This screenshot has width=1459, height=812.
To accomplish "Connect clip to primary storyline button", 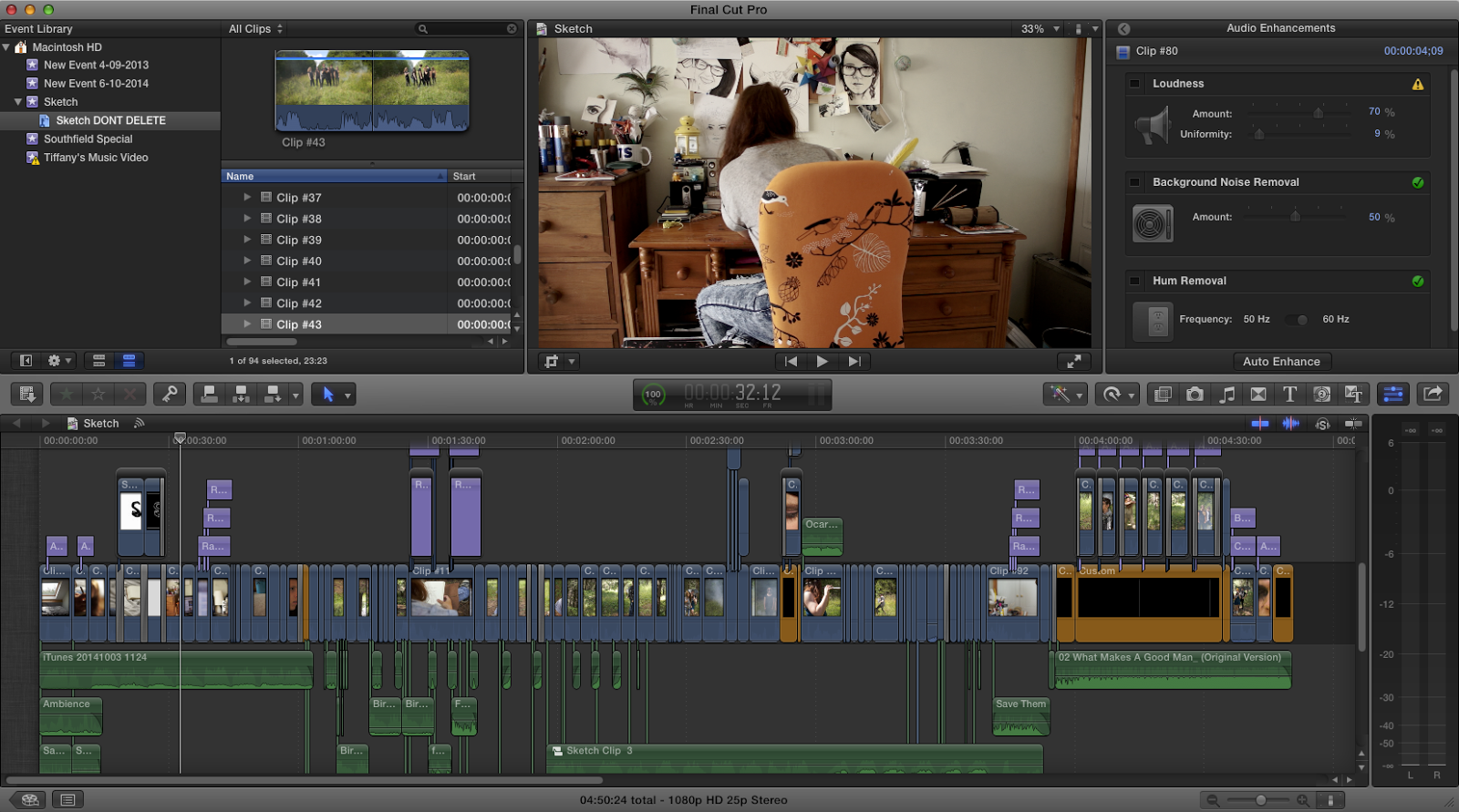I will point(210,394).
